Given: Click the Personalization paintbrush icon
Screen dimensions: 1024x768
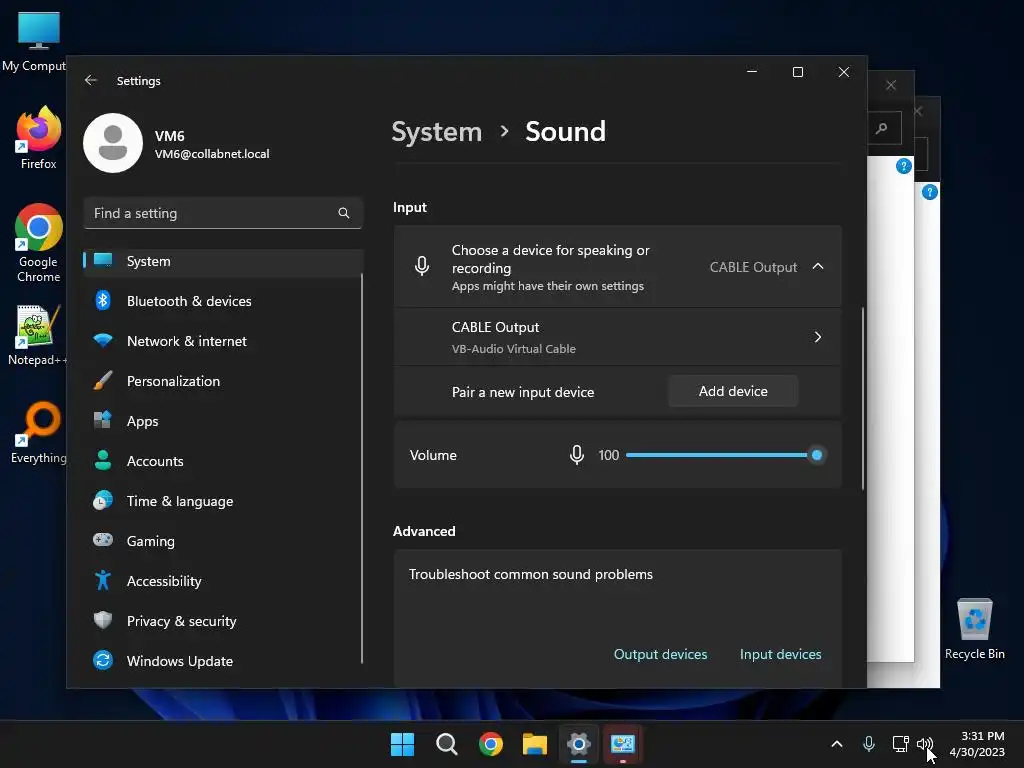Looking at the screenshot, I should point(103,380).
